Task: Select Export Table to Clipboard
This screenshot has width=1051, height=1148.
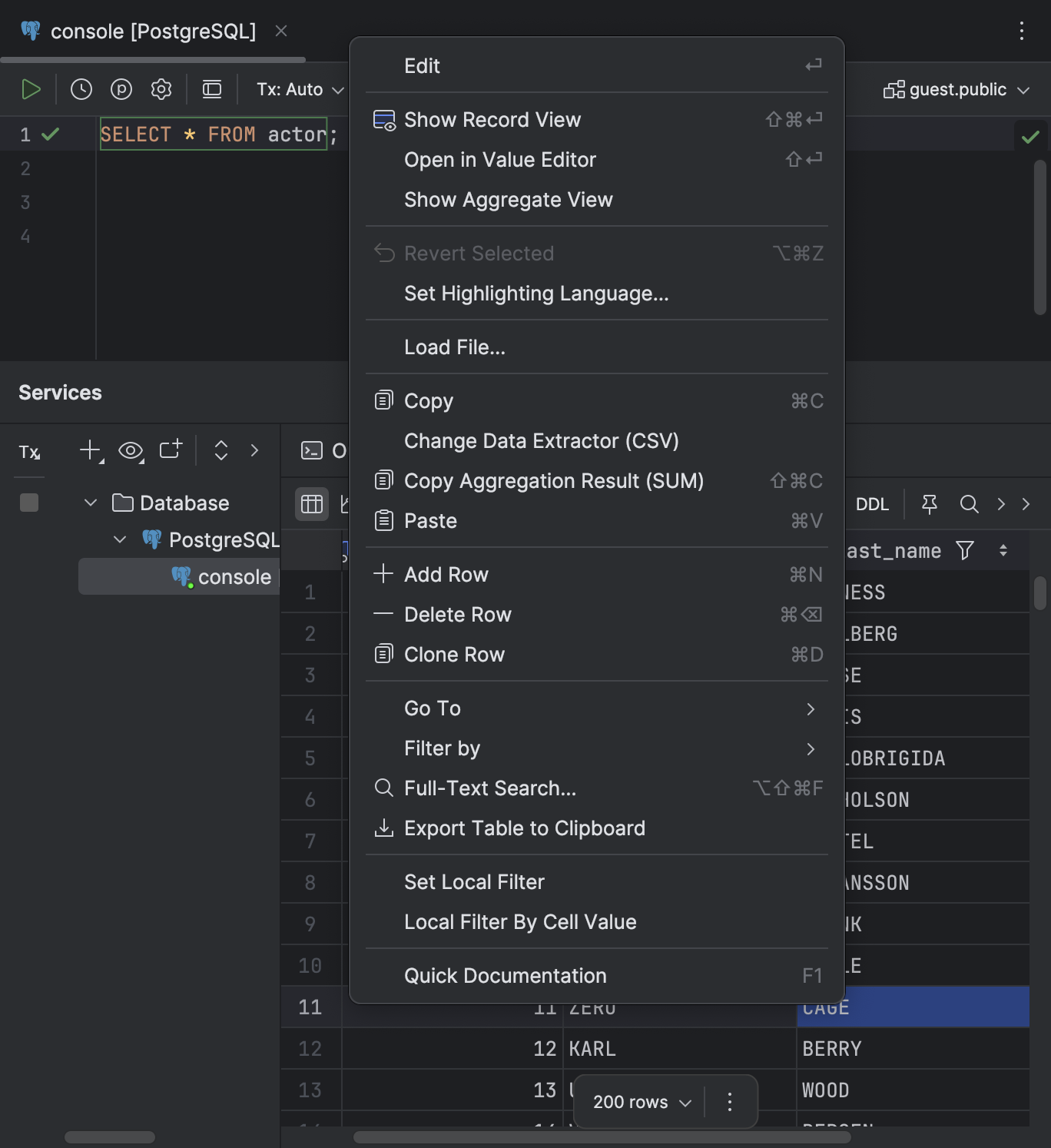Action: (x=525, y=828)
